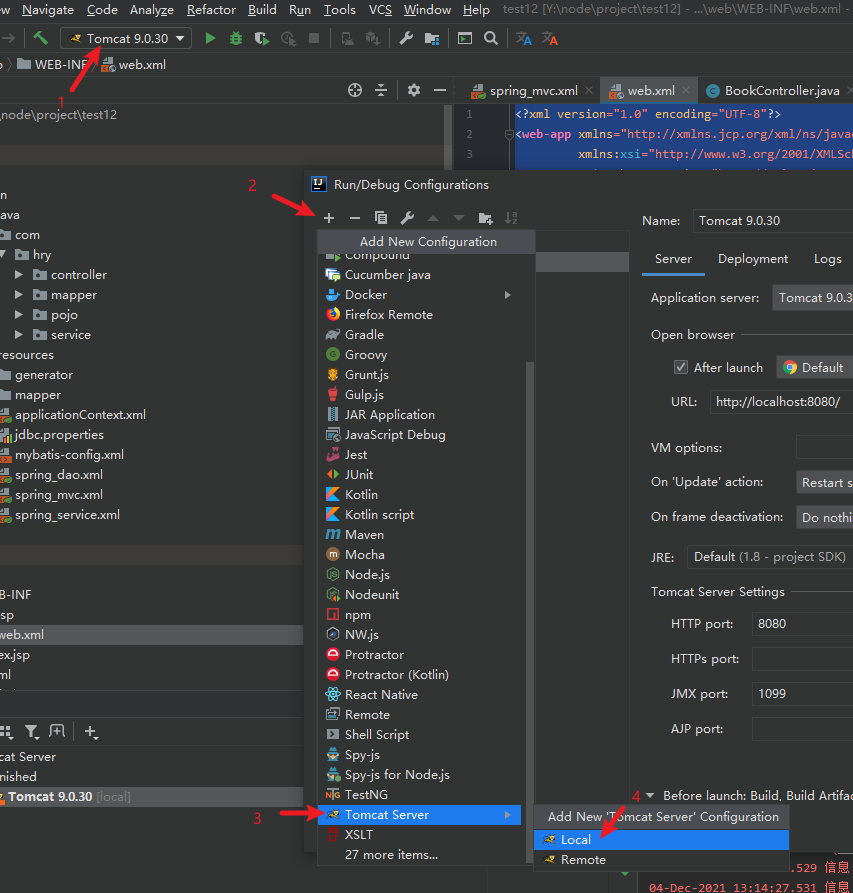Select JUnit configuration type
Viewport: 853px width, 893px height.
419,475
